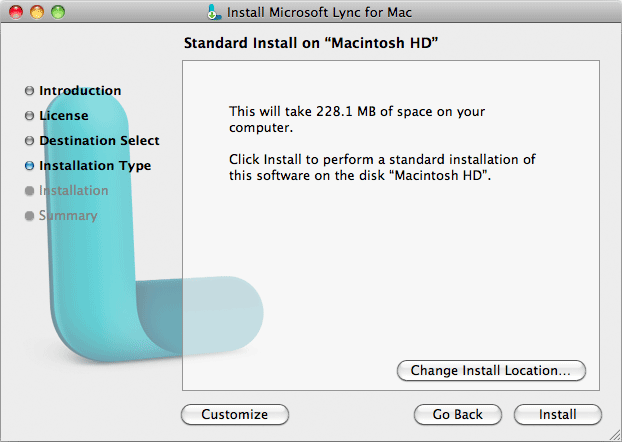This screenshot has height=442, width=622.
Task: Click the blue Installation Type bullet
Action: point(29,166)
